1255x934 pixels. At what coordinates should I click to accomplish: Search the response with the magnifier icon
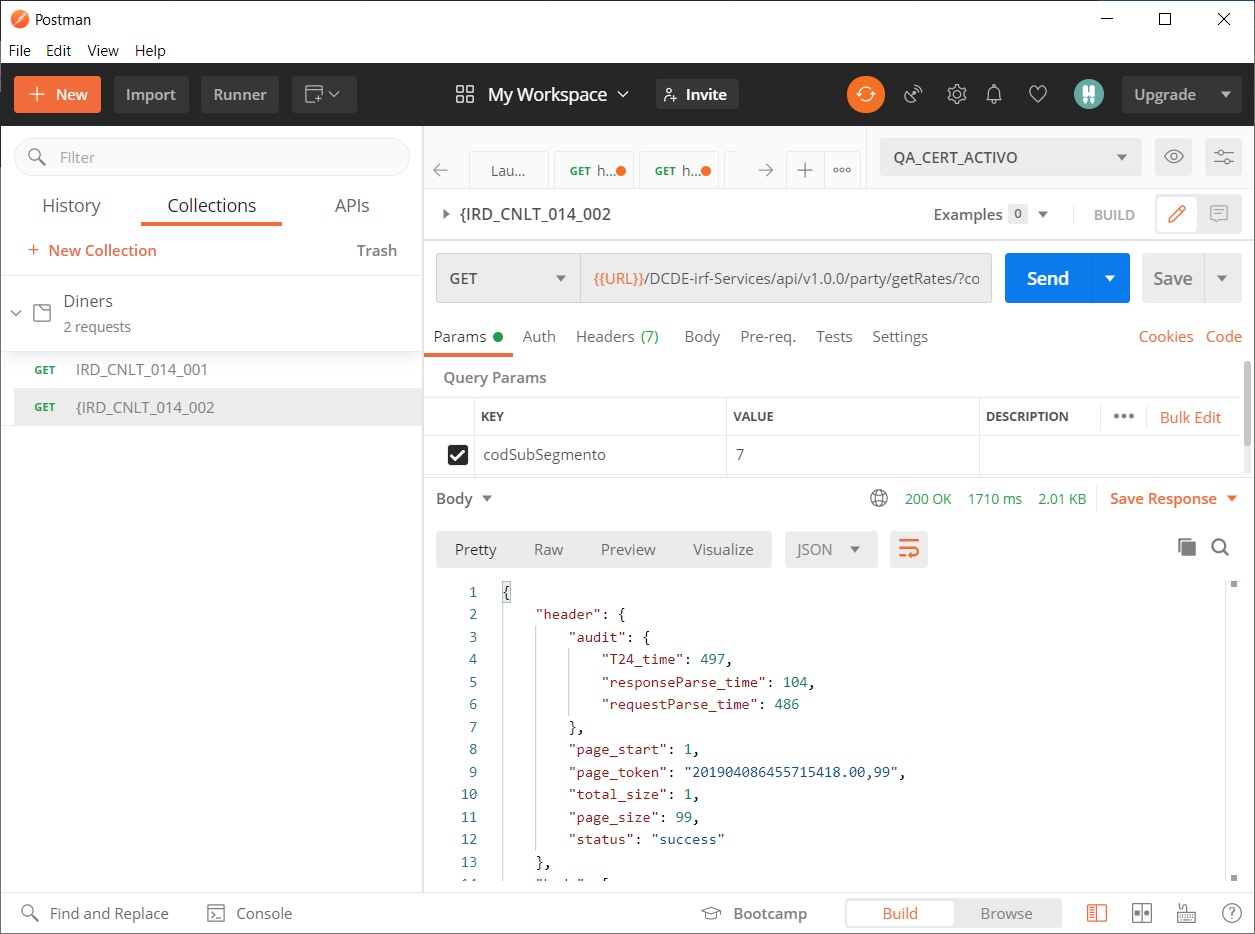pos(1220,547)
